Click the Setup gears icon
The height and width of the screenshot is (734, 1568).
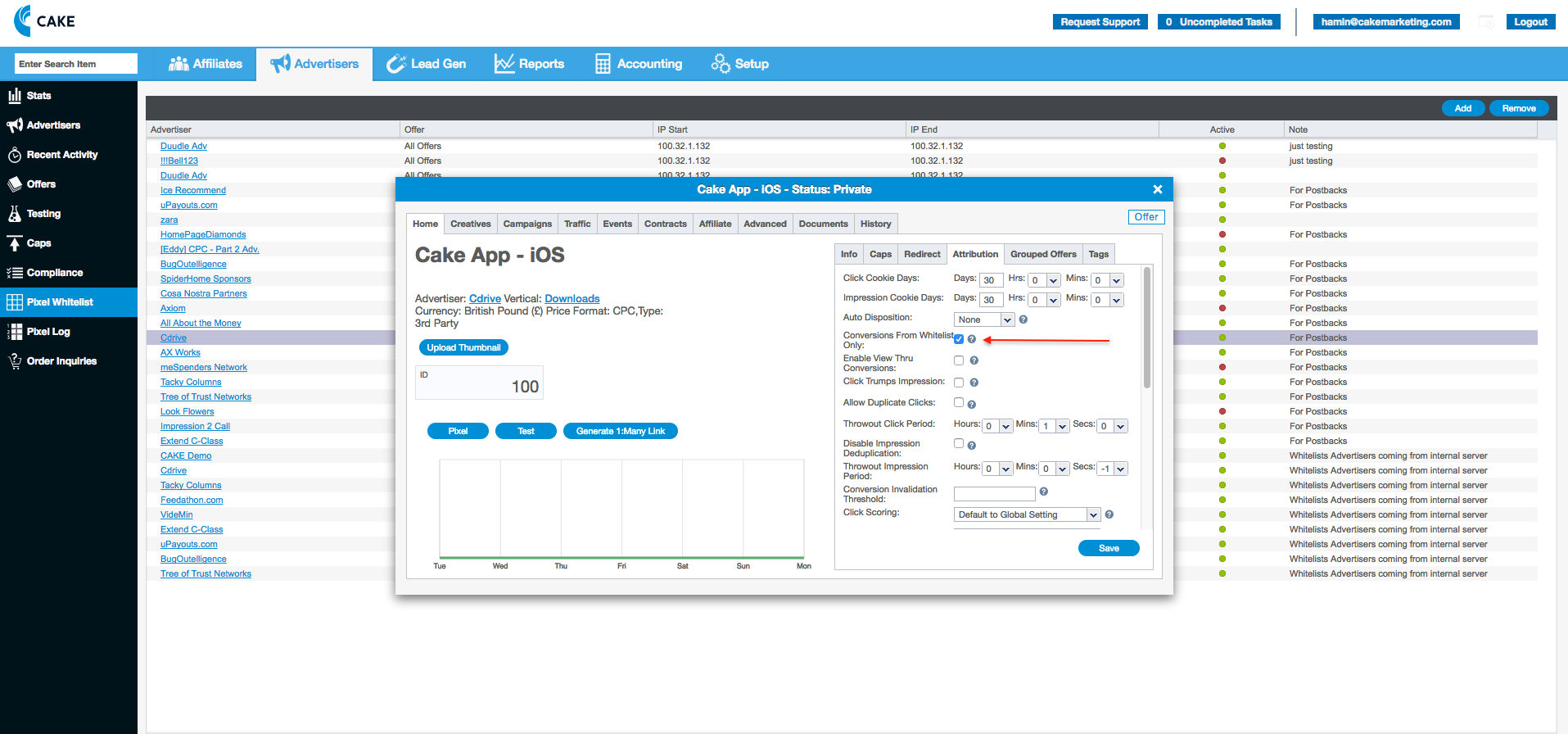721,64
